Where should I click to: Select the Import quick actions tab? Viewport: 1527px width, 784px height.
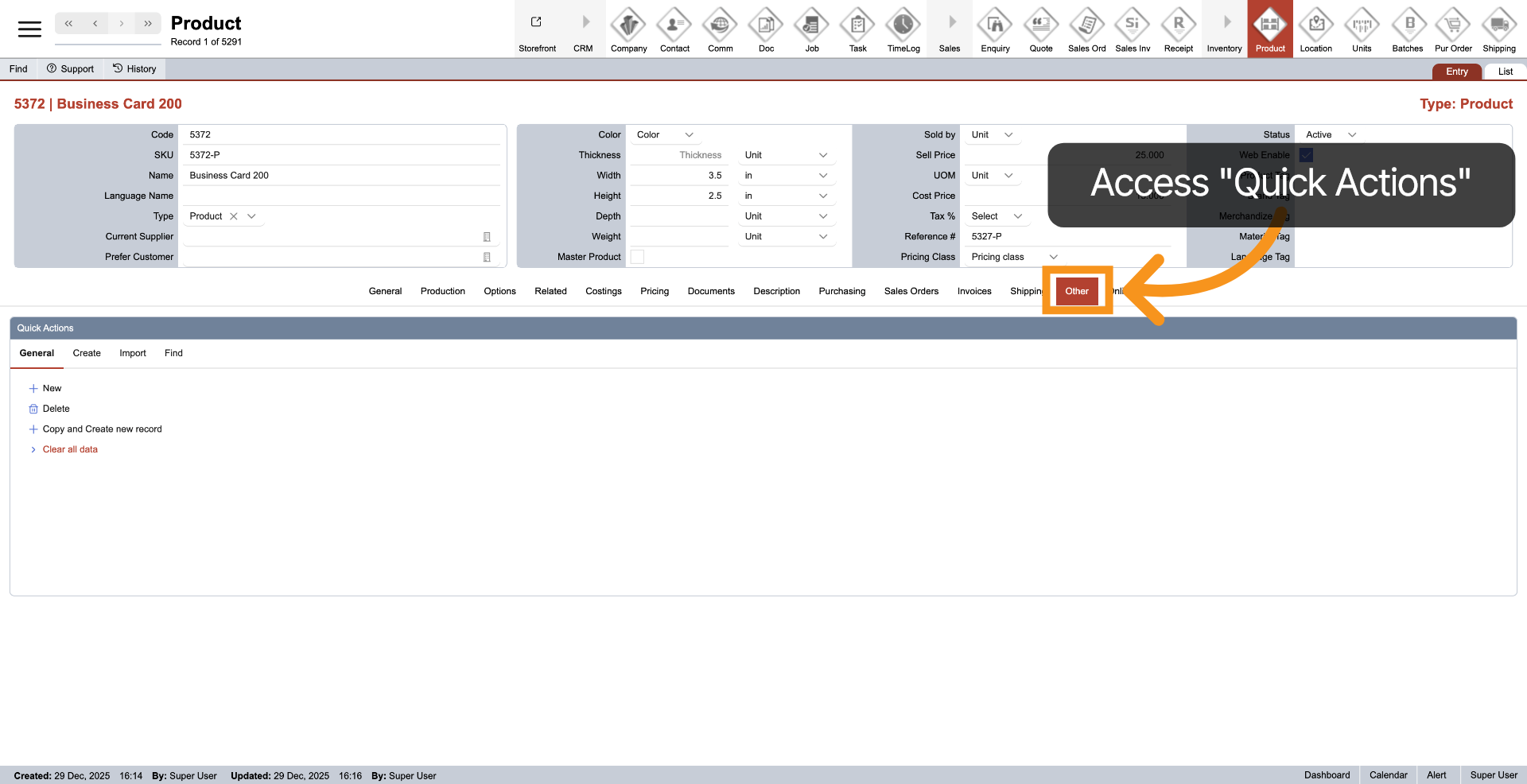click(x=133, y=353)
